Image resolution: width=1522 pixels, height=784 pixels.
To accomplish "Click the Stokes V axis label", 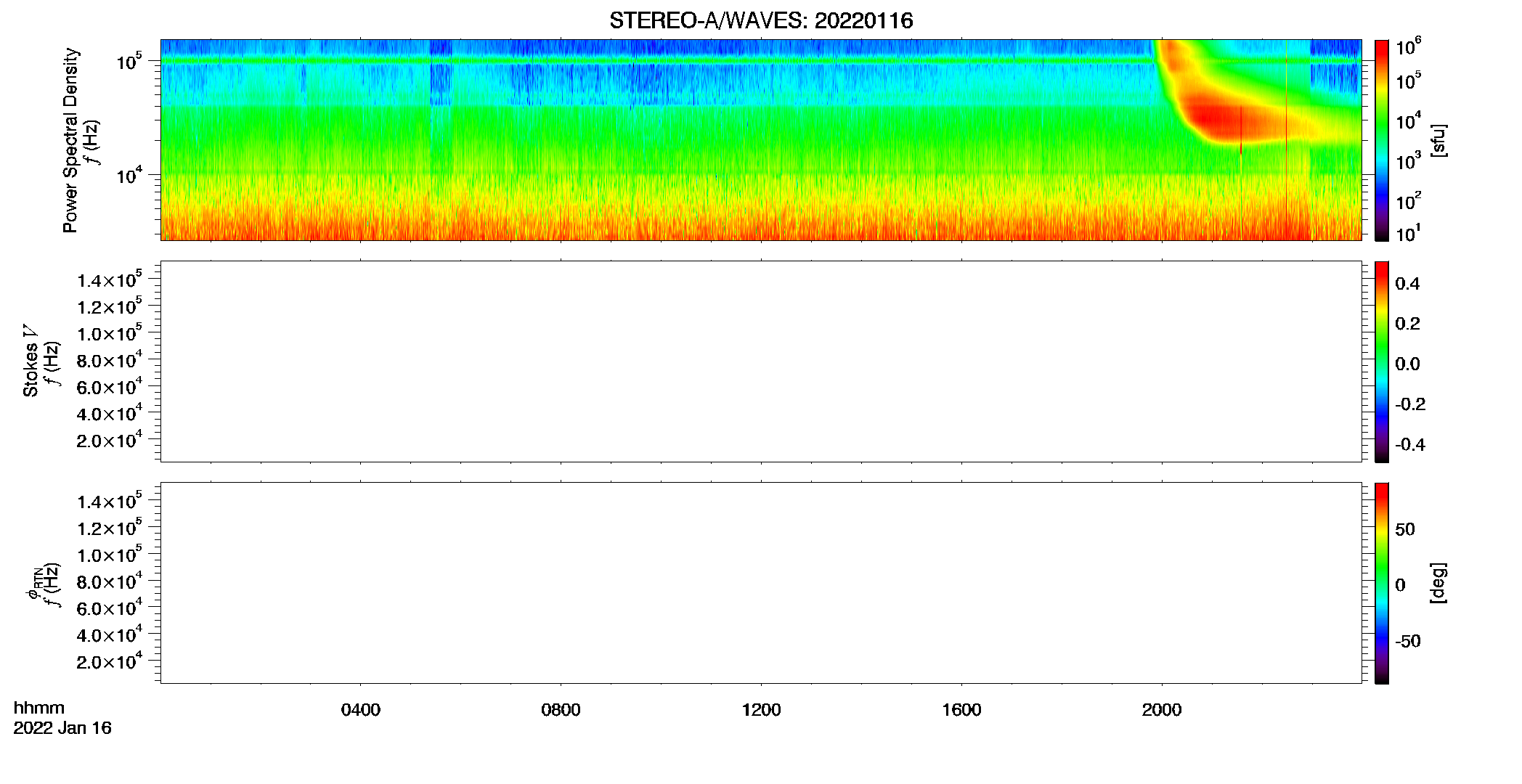I will pyautogui.click(x=30, y=361).
